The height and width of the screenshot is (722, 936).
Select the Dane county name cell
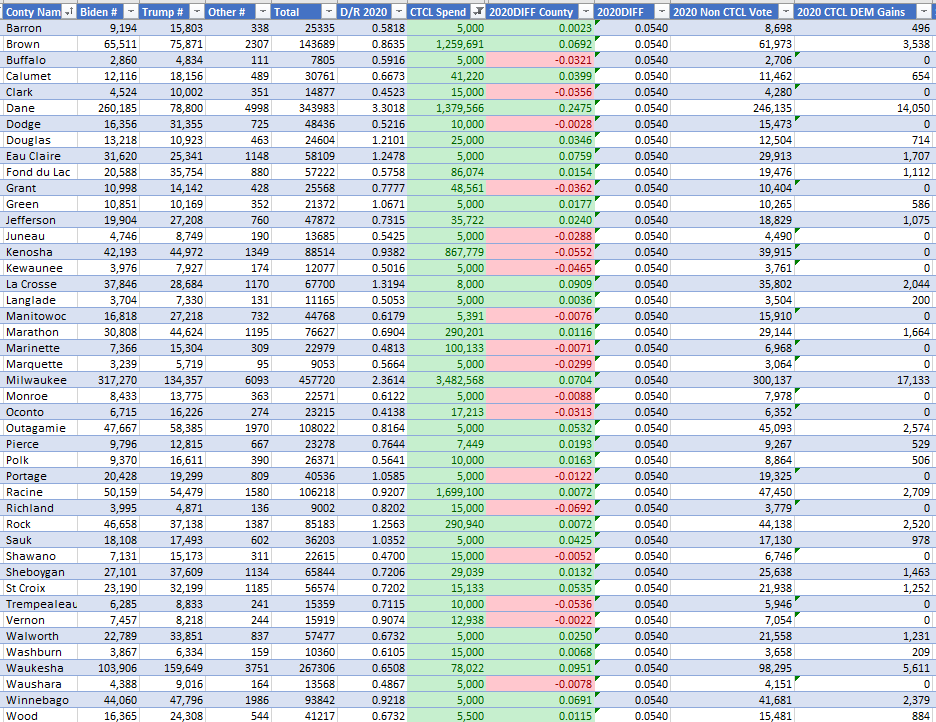click(x=39, y=108)
